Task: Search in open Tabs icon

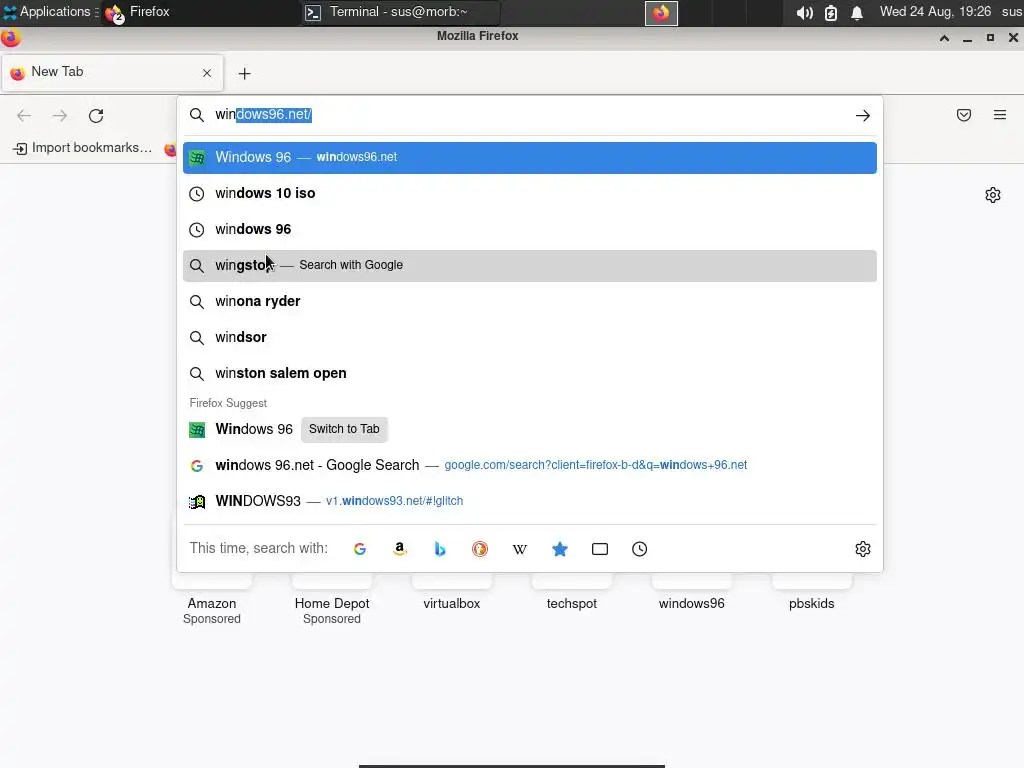Action: tap(600, 549)
